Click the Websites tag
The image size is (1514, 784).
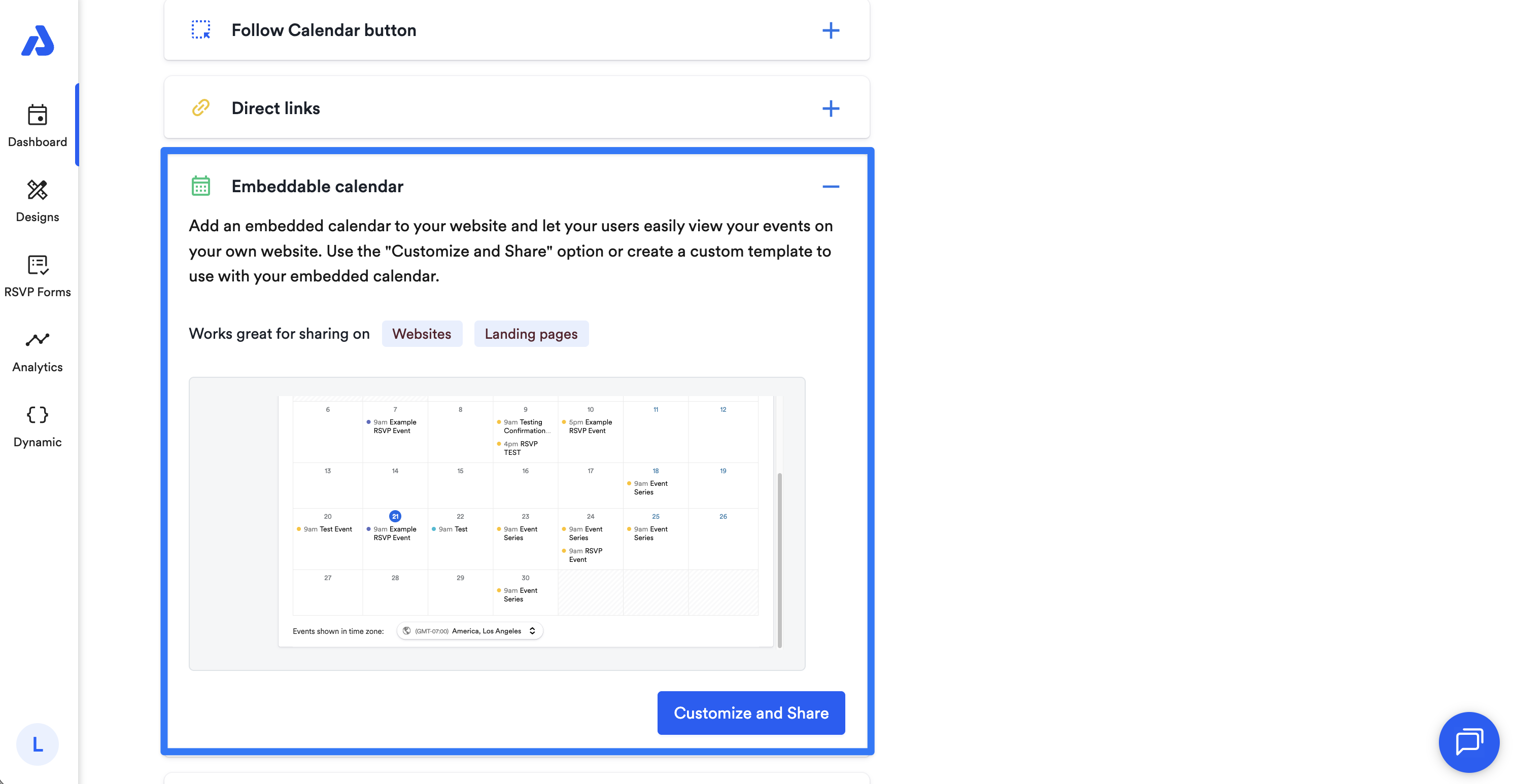422,334
